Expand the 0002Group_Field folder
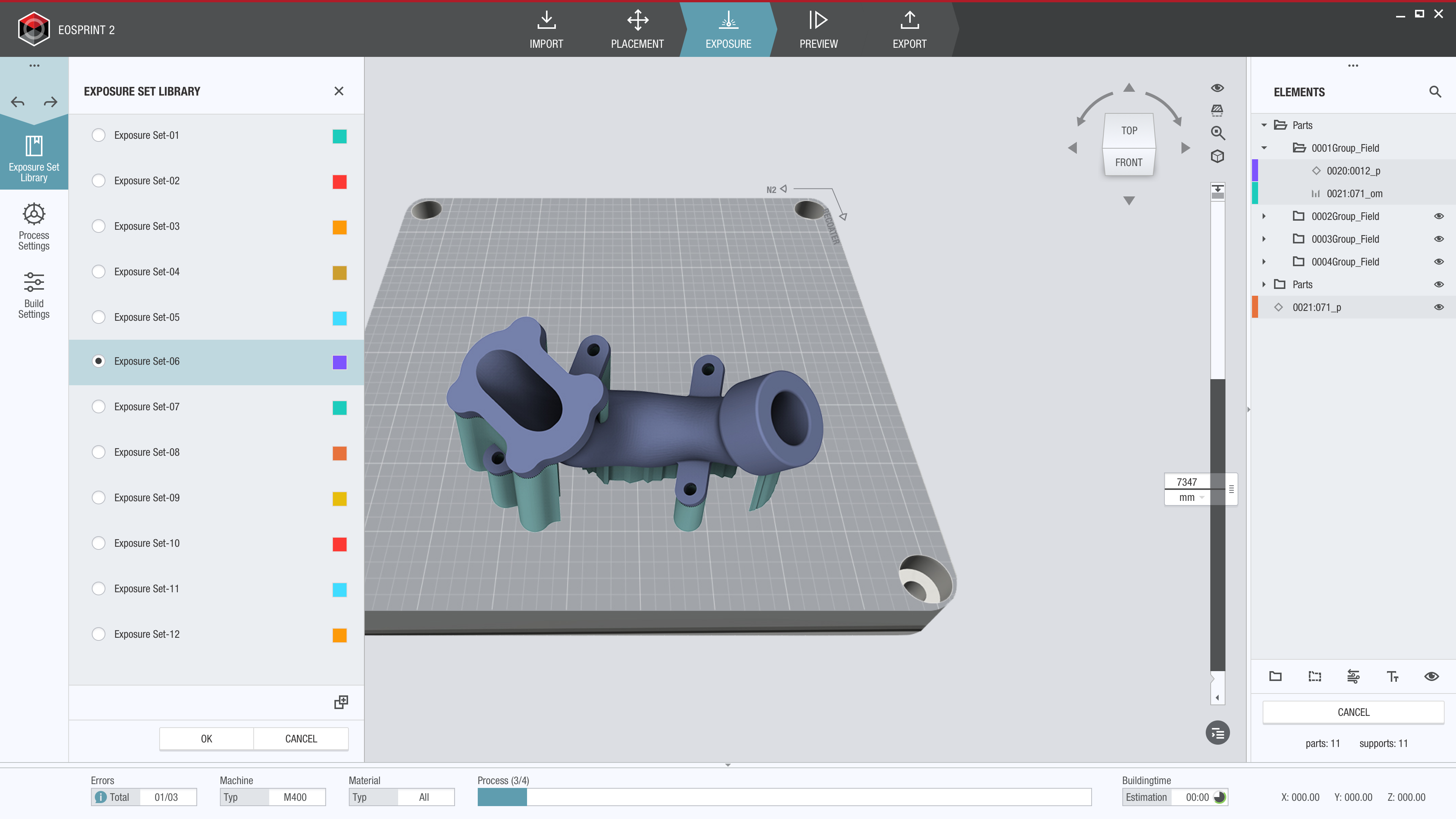 pos(1264,217)
